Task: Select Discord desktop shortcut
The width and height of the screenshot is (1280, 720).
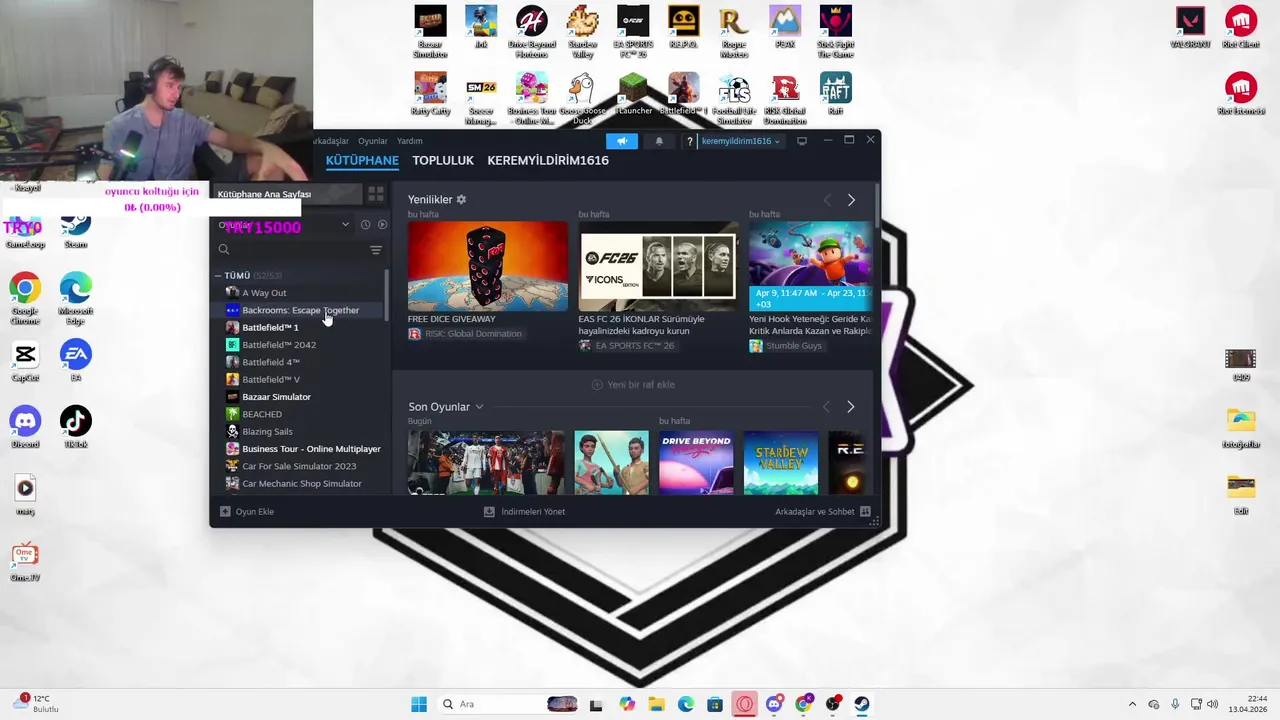Action: tap(25, 427)
